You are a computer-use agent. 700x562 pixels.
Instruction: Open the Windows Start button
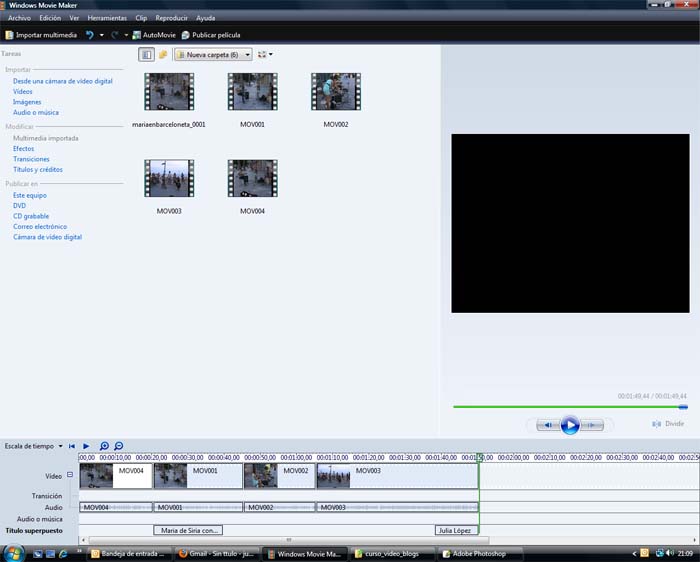pos(13,554)
